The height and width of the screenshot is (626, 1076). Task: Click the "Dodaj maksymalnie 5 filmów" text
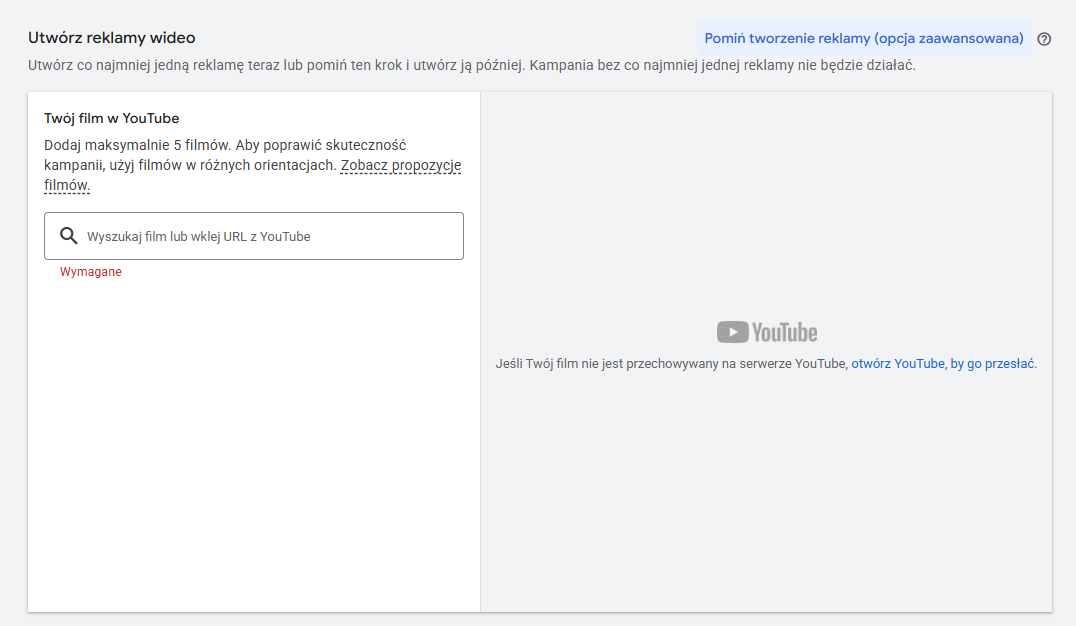136,145
